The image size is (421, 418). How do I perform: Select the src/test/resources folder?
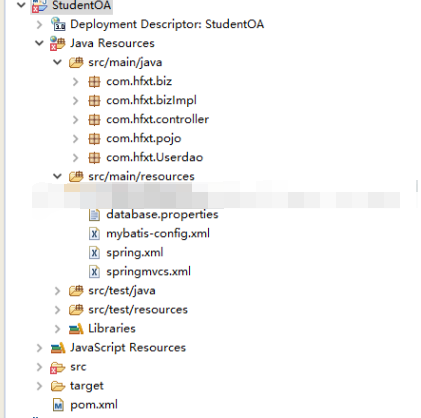(138, 310)
